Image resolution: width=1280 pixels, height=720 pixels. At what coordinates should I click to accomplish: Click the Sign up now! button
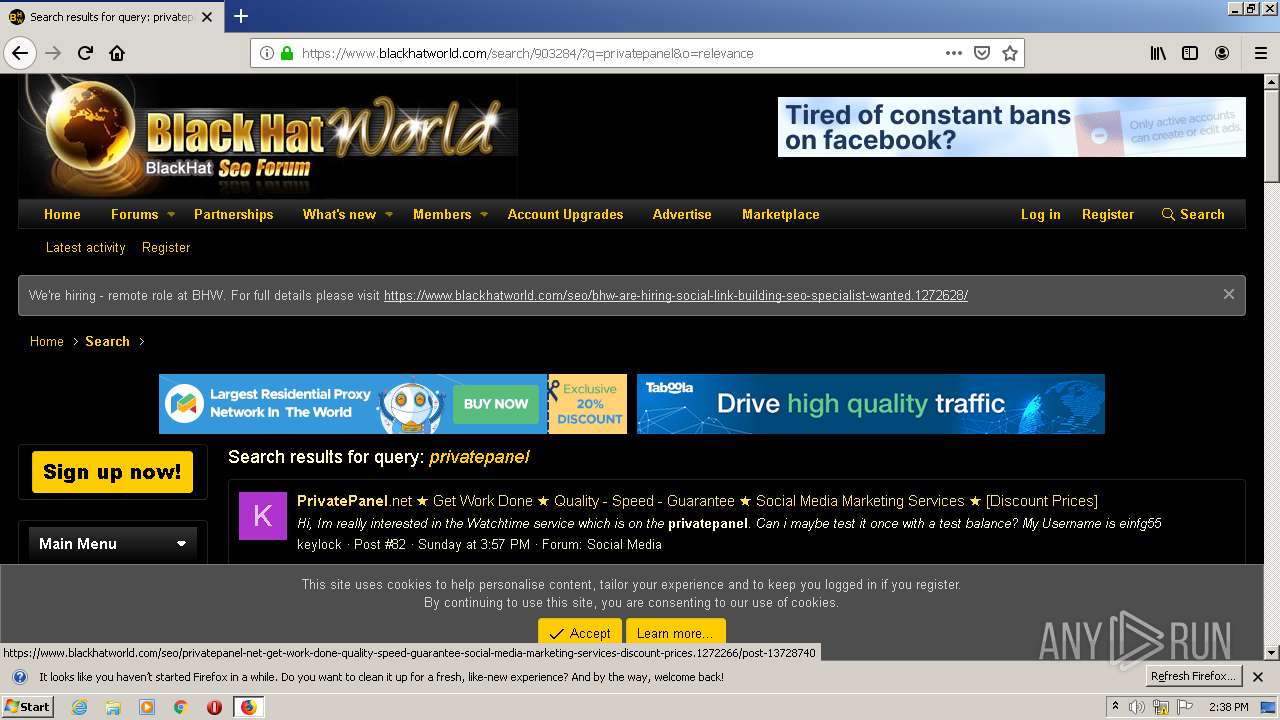pos(112,472)
